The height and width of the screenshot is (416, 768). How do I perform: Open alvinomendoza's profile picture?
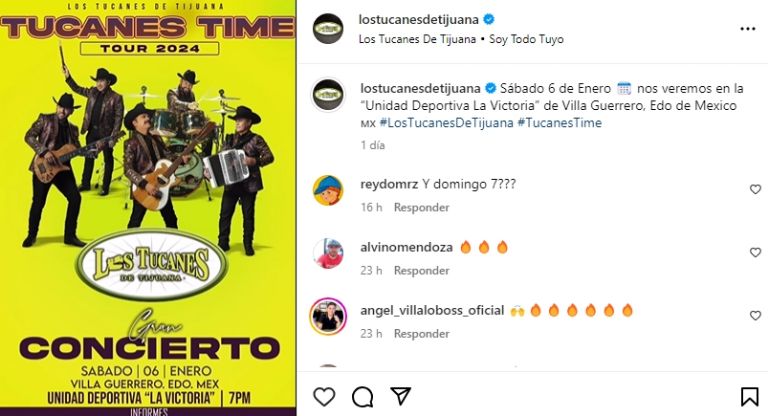[x=328, y=253]
